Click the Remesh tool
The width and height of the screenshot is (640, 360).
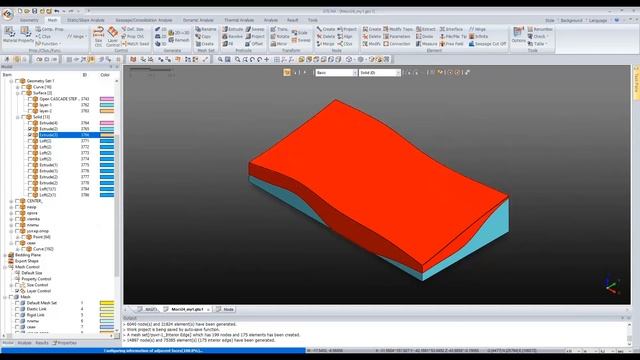pos(179,40)
